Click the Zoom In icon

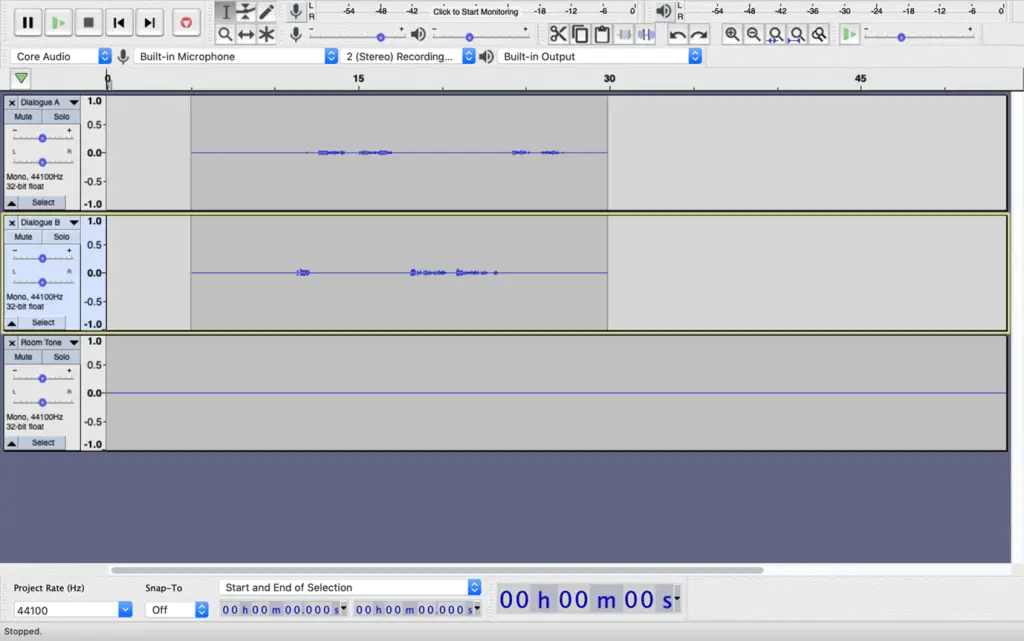click(x=732, y=34)
